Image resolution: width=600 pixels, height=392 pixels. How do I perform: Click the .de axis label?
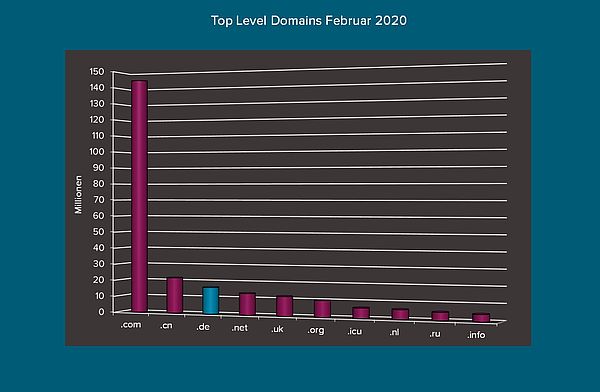pyautogui.click(x=203, y=327)
